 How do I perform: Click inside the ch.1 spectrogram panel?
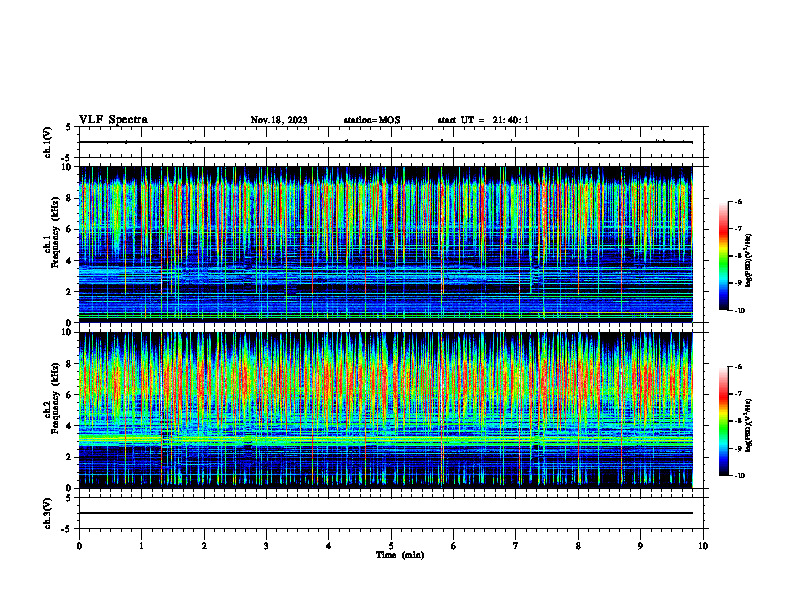pos(386,244)
